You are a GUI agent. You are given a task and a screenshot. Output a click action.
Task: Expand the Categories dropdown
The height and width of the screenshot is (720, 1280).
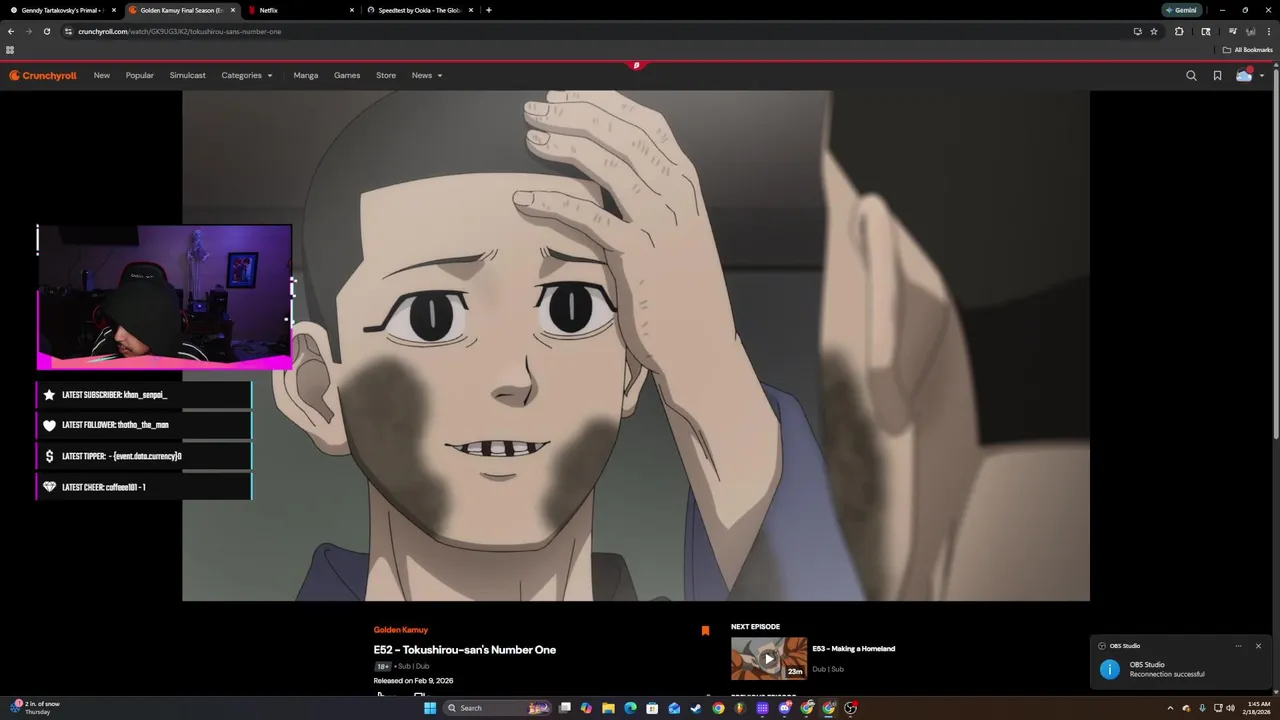(247, 75)
